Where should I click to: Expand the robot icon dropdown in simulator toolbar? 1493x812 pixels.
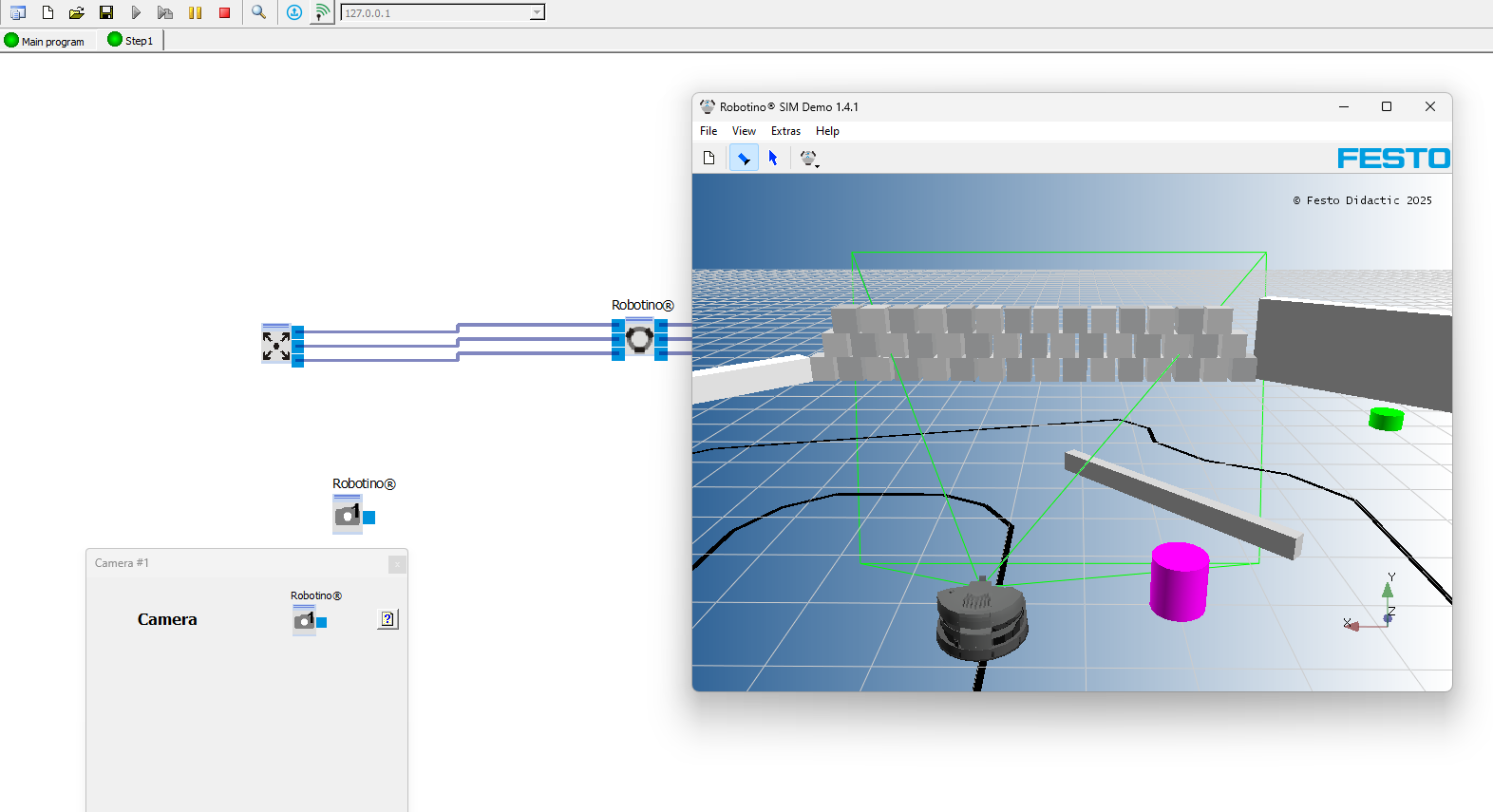[x=809, y=159]
